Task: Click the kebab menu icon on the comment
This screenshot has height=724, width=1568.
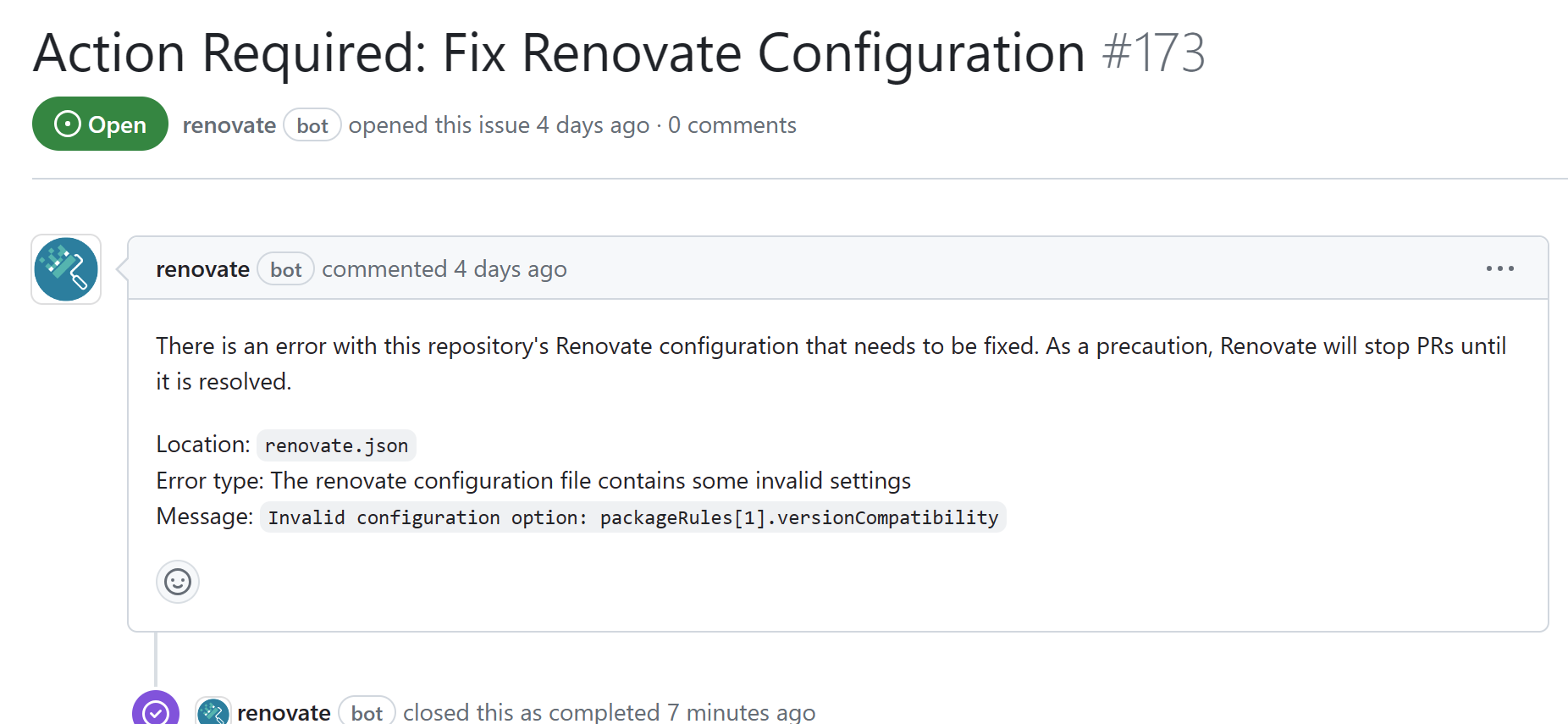Action: pos(1499,268)
